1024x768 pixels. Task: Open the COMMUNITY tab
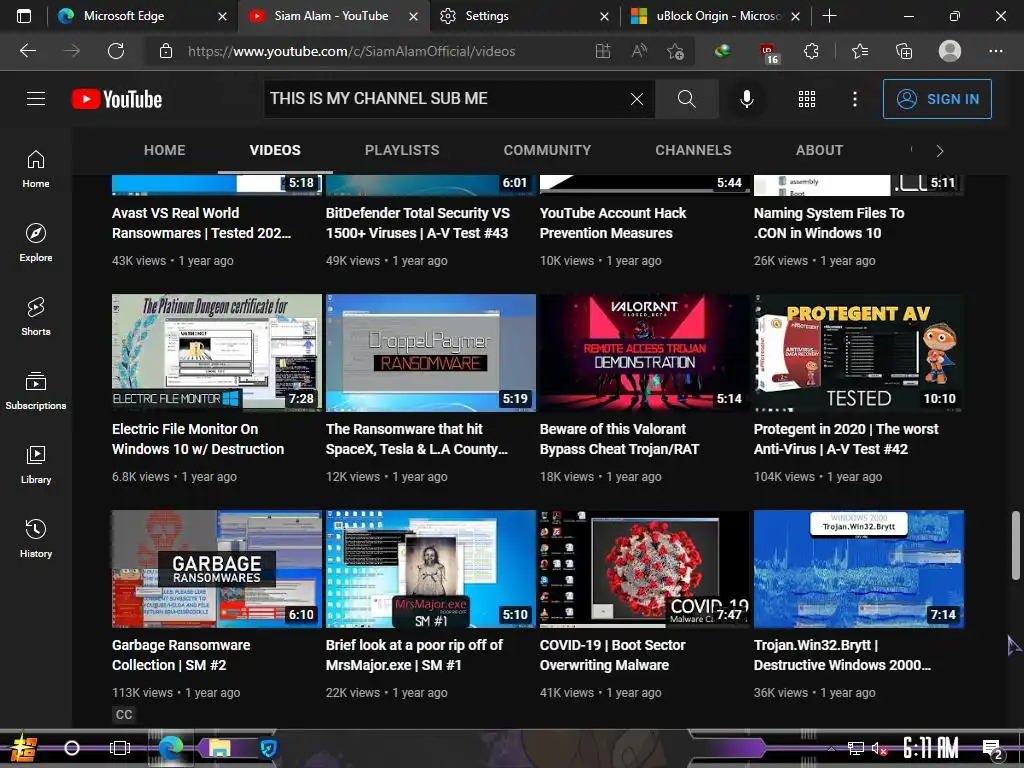point(547,150)
